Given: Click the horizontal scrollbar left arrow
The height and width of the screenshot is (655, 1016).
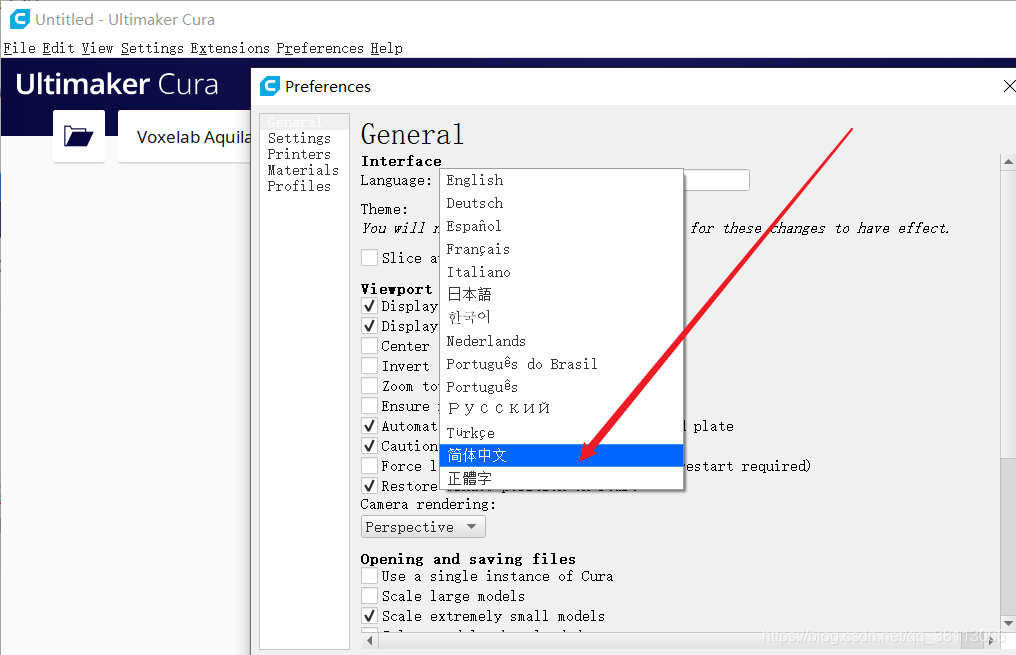Looking at the screenshot, I should click(x=369, y=641).
